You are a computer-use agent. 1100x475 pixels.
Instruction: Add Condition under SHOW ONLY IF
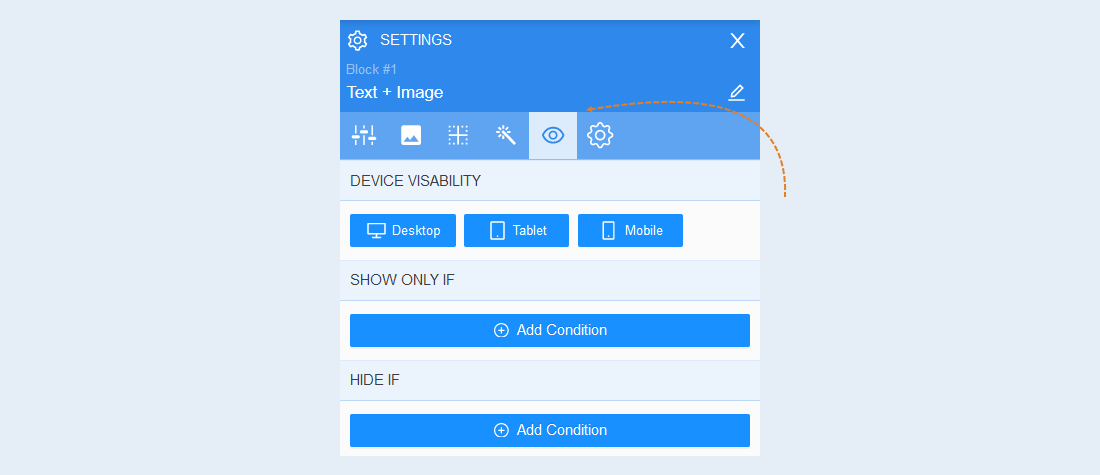pos(550,330)
